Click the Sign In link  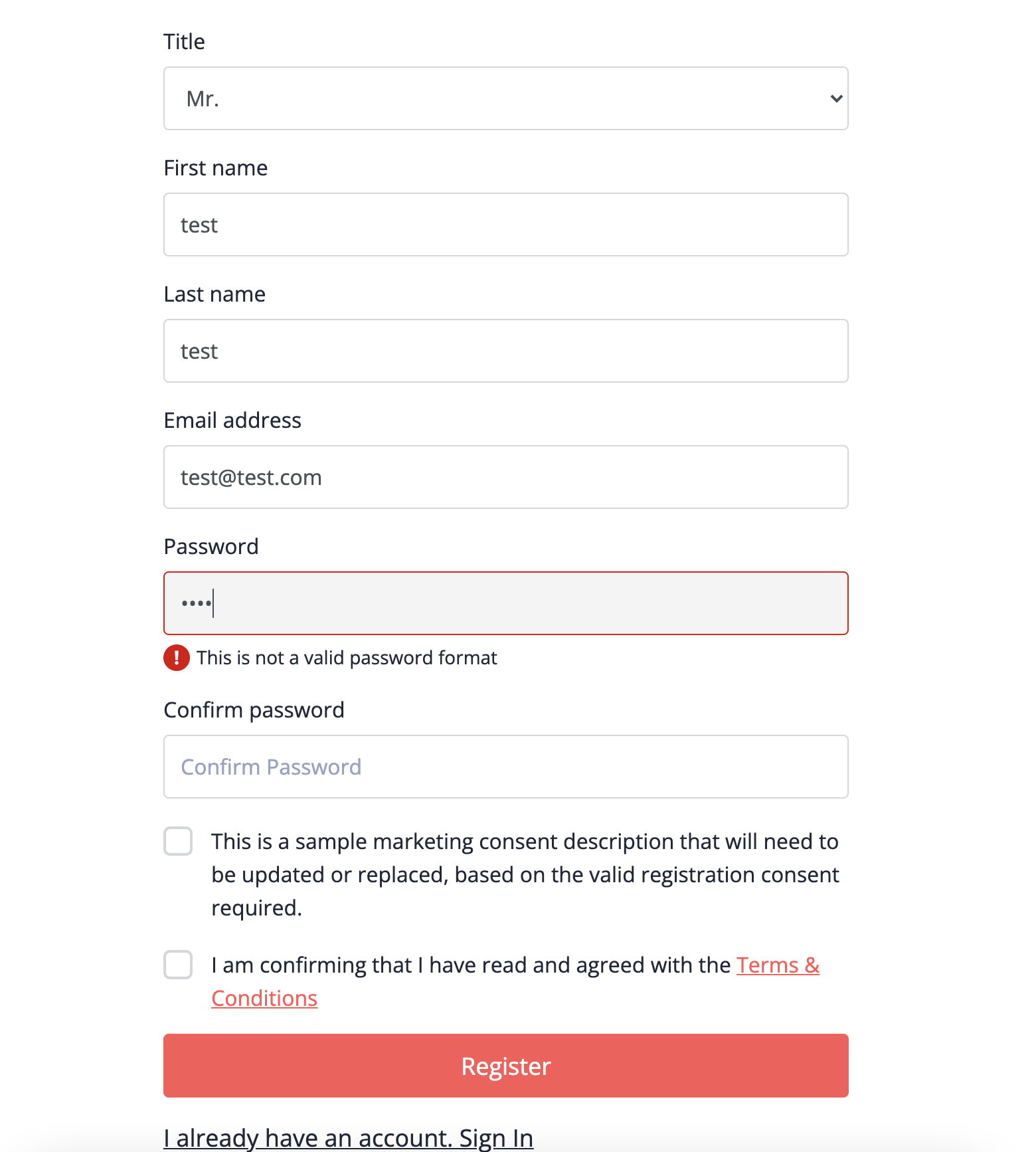[497, 1137]
